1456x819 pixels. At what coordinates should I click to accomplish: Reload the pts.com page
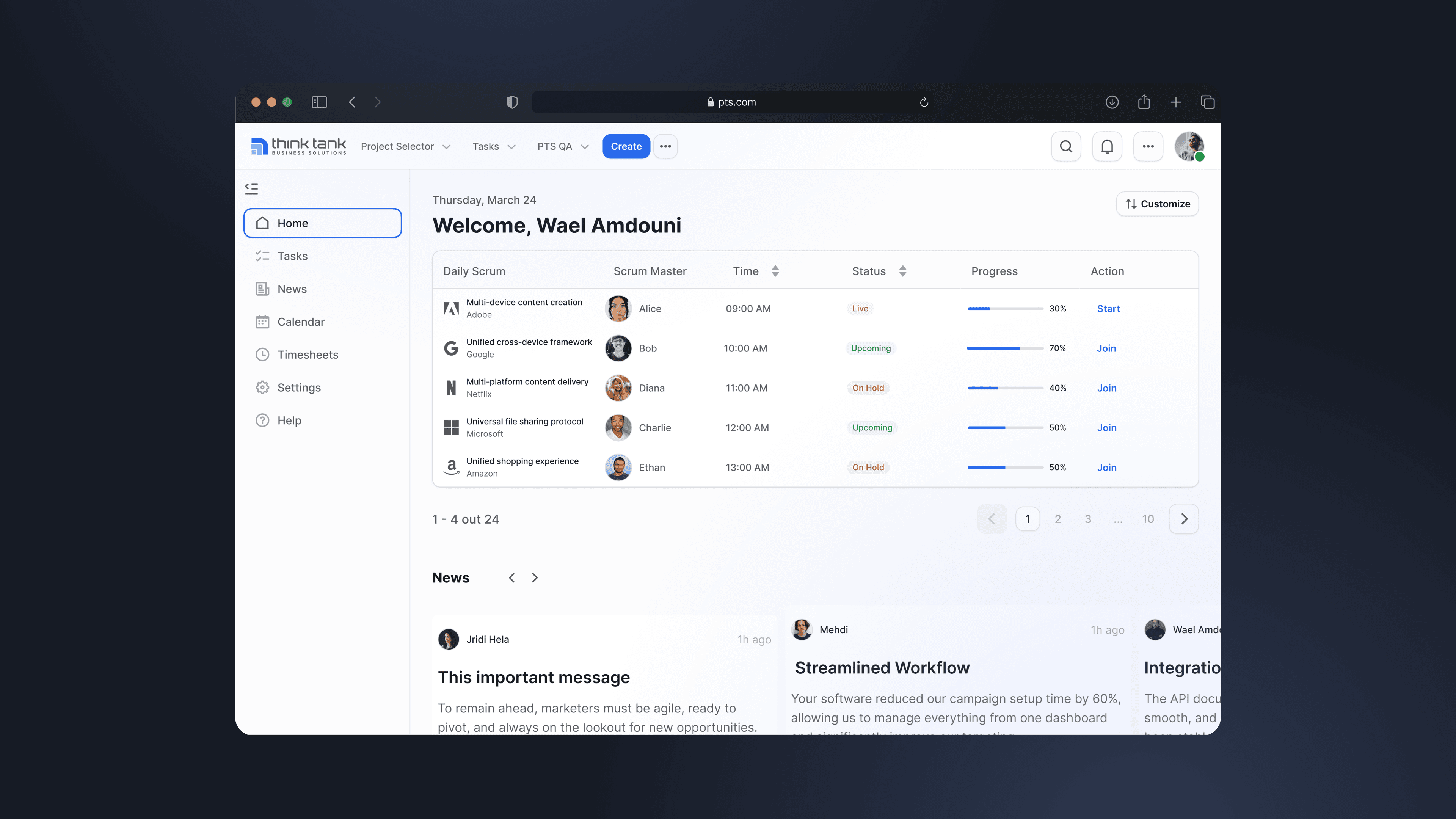coord(924,102)
